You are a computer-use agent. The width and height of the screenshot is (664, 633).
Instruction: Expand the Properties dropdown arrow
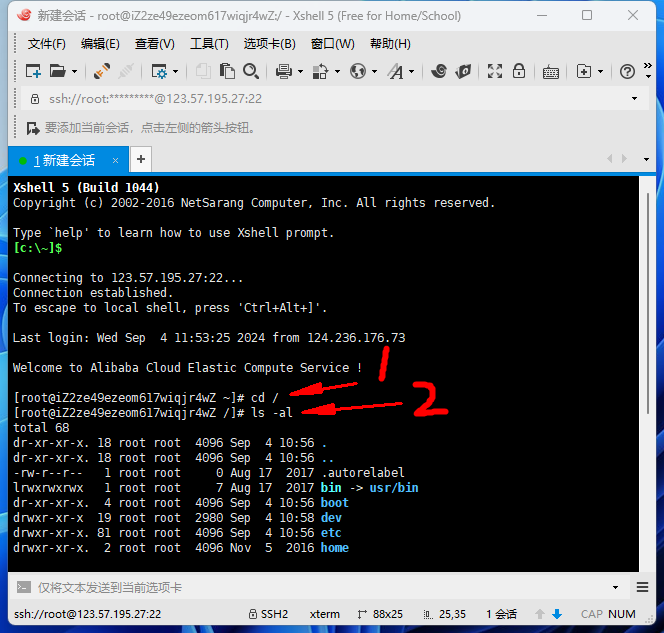(x=176, y=72)
